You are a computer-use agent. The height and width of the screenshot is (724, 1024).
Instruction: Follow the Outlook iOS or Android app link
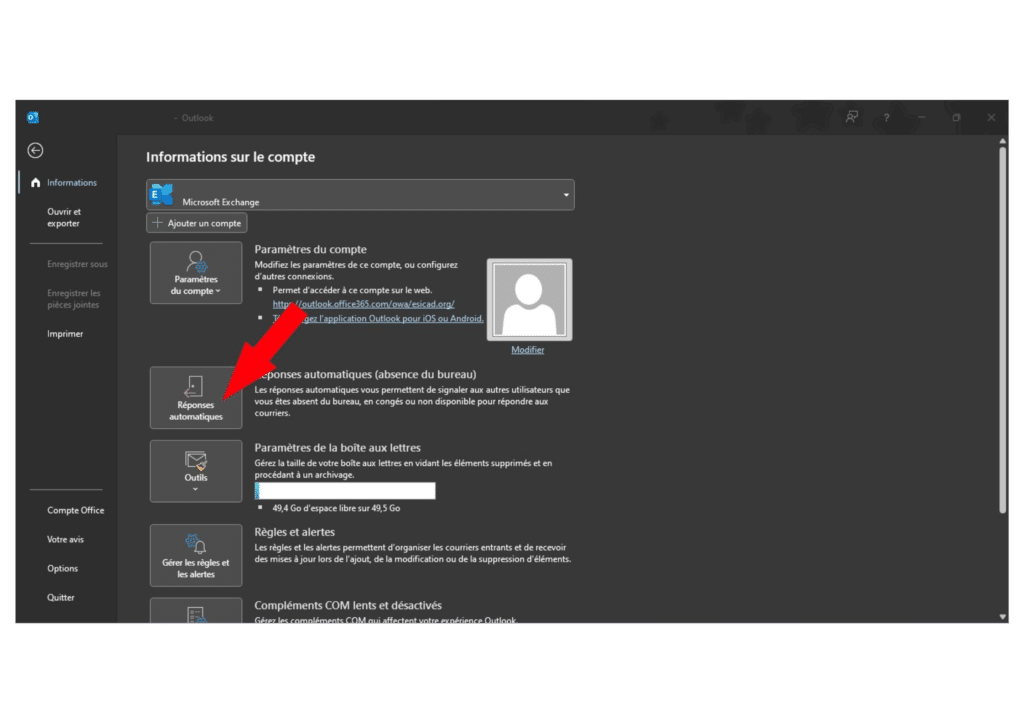tap(378, 319)
